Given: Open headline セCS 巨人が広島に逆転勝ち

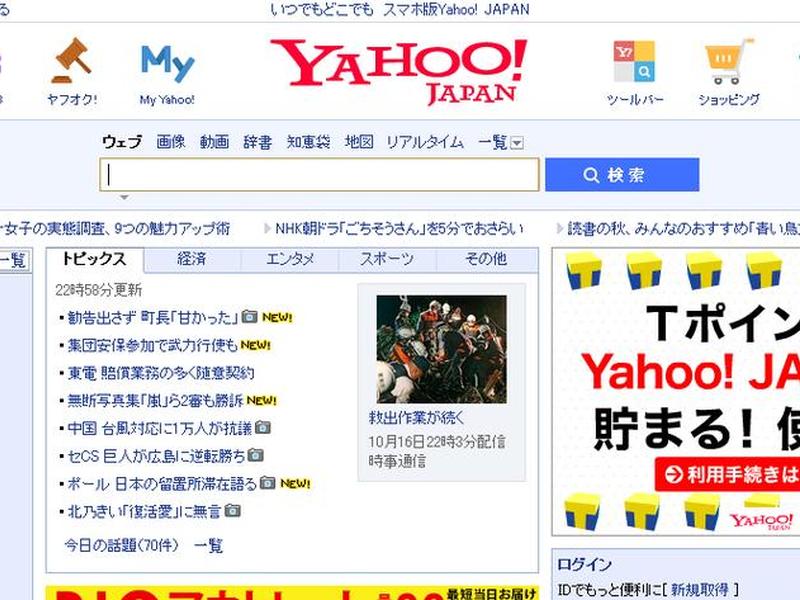Looking at the screenshot, I should click(x=156, y=456).
